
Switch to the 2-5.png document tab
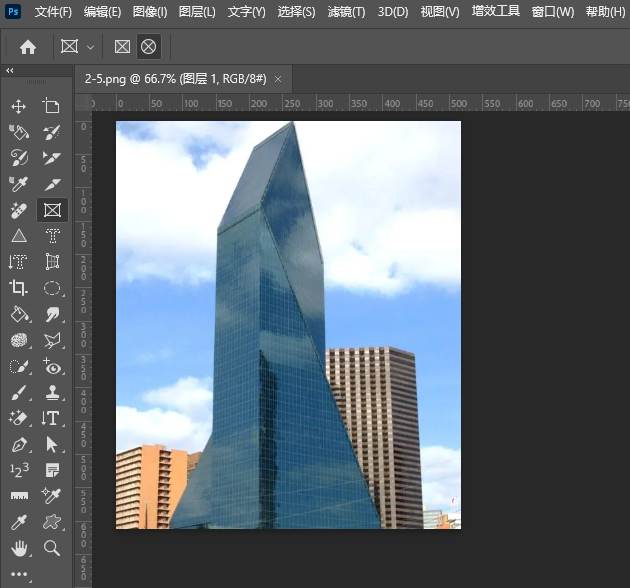(x=172, y=79)
